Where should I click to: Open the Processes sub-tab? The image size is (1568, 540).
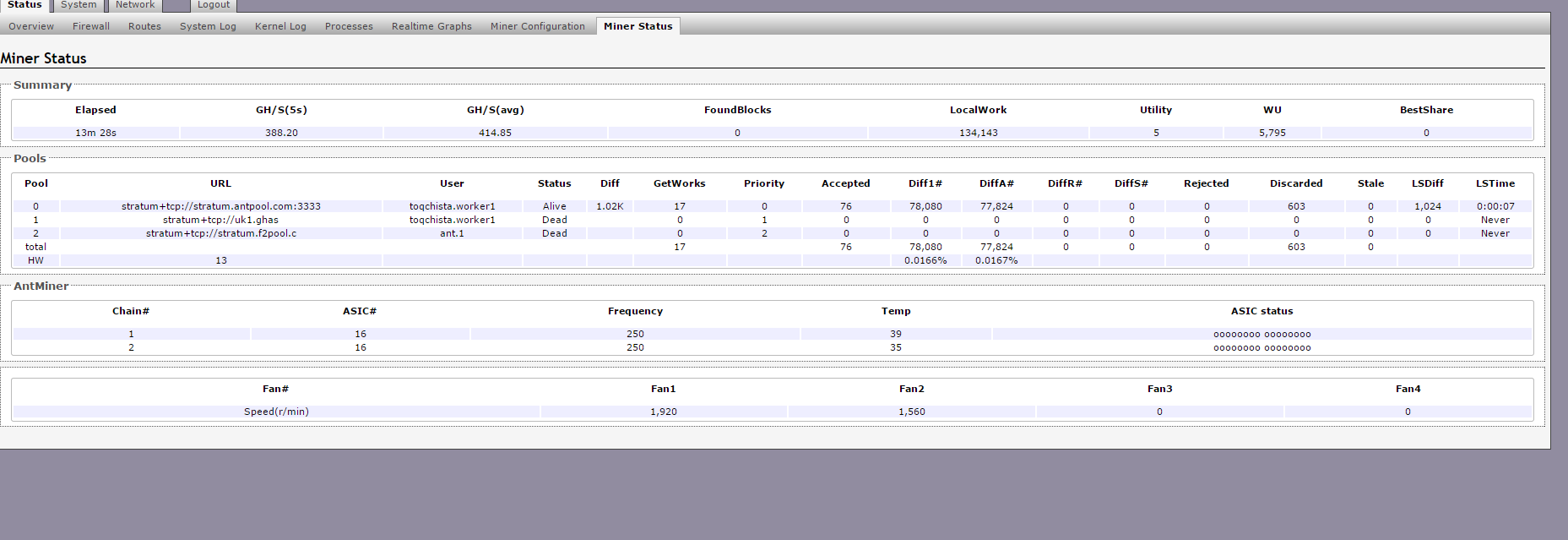click(x=349, y=26)
